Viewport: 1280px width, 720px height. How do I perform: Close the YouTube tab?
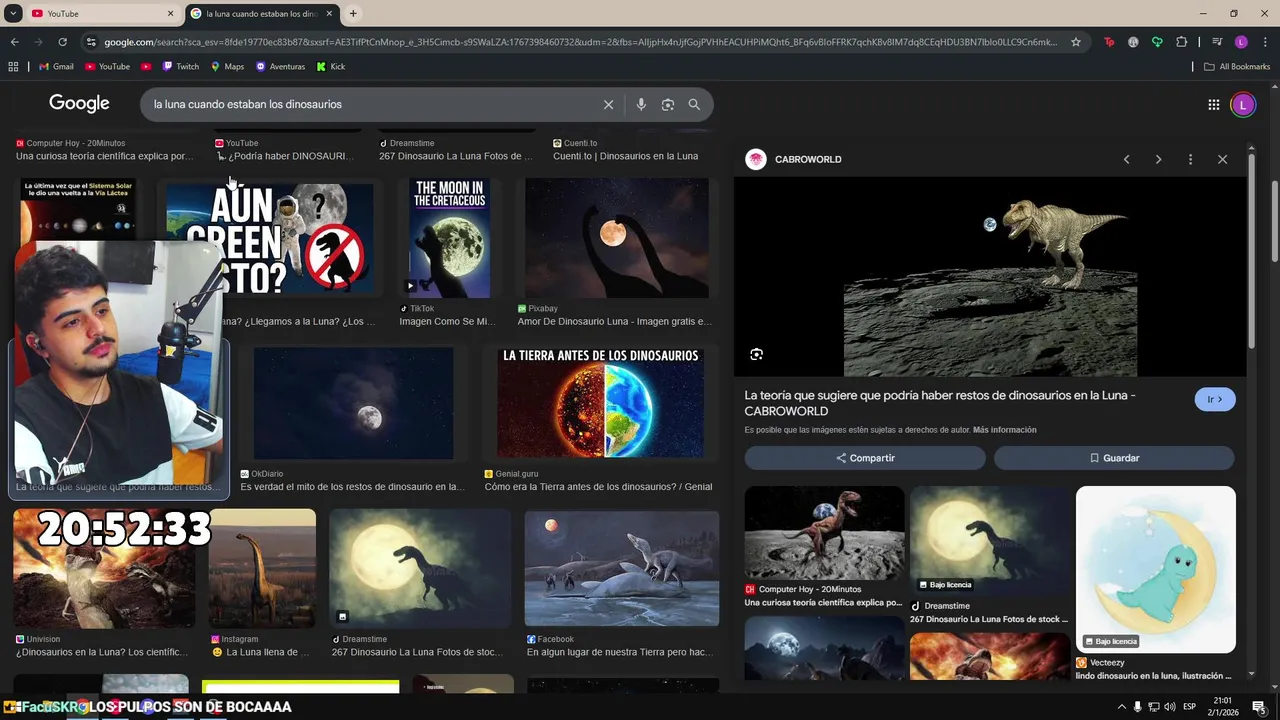point(170,13)
